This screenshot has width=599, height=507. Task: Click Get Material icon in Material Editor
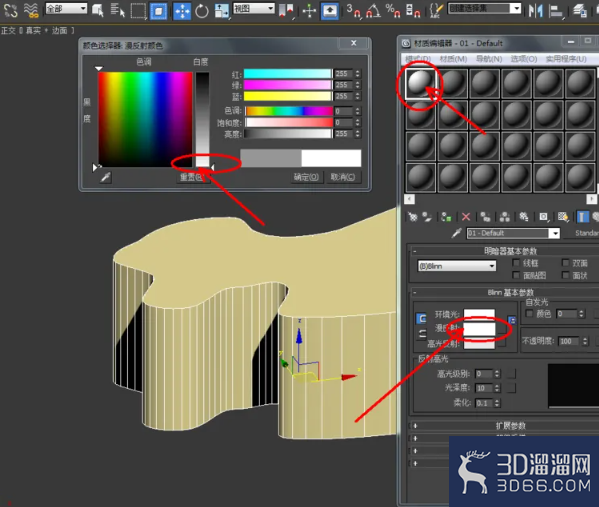tap(413, 217)
